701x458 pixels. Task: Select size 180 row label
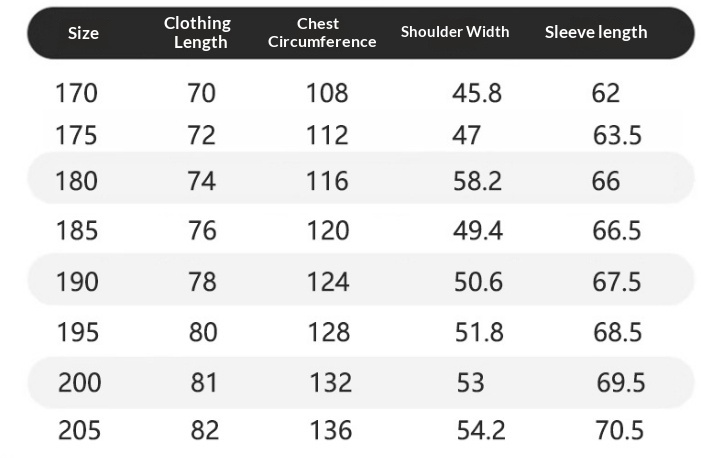coord(76,181)
